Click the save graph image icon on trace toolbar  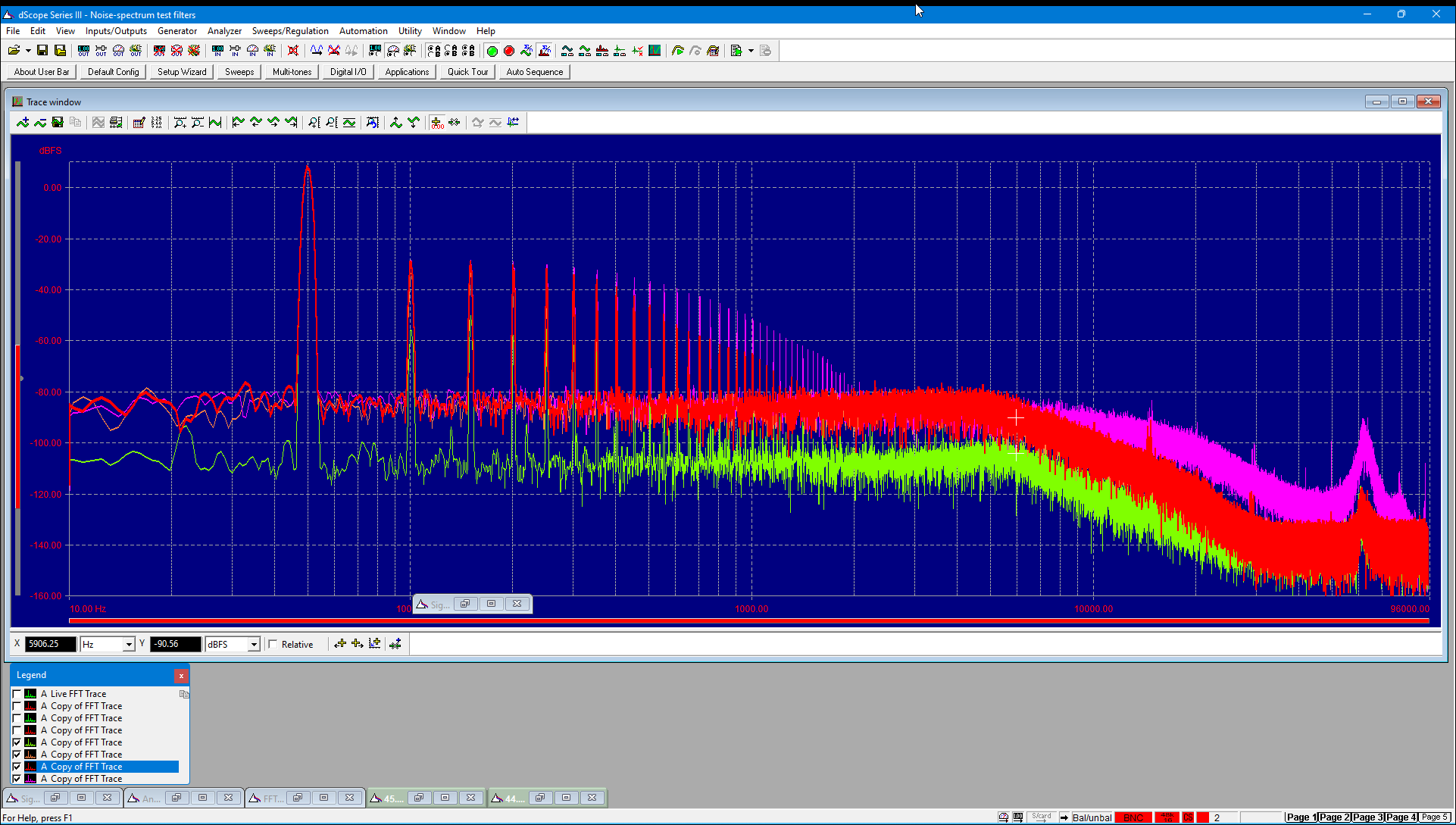click(58, 123)
